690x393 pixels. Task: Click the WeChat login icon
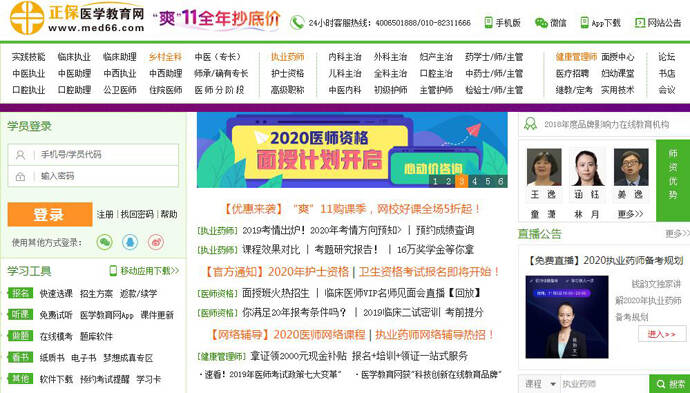tap(105, 242)
